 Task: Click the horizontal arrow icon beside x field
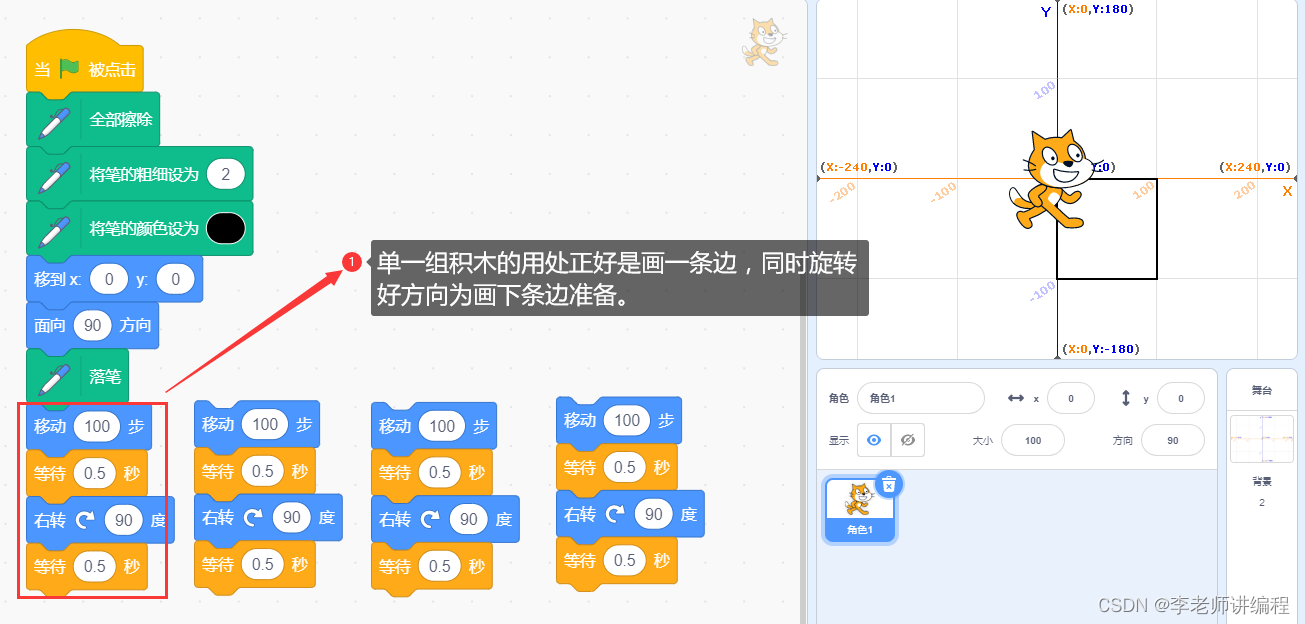(1015, 398)
